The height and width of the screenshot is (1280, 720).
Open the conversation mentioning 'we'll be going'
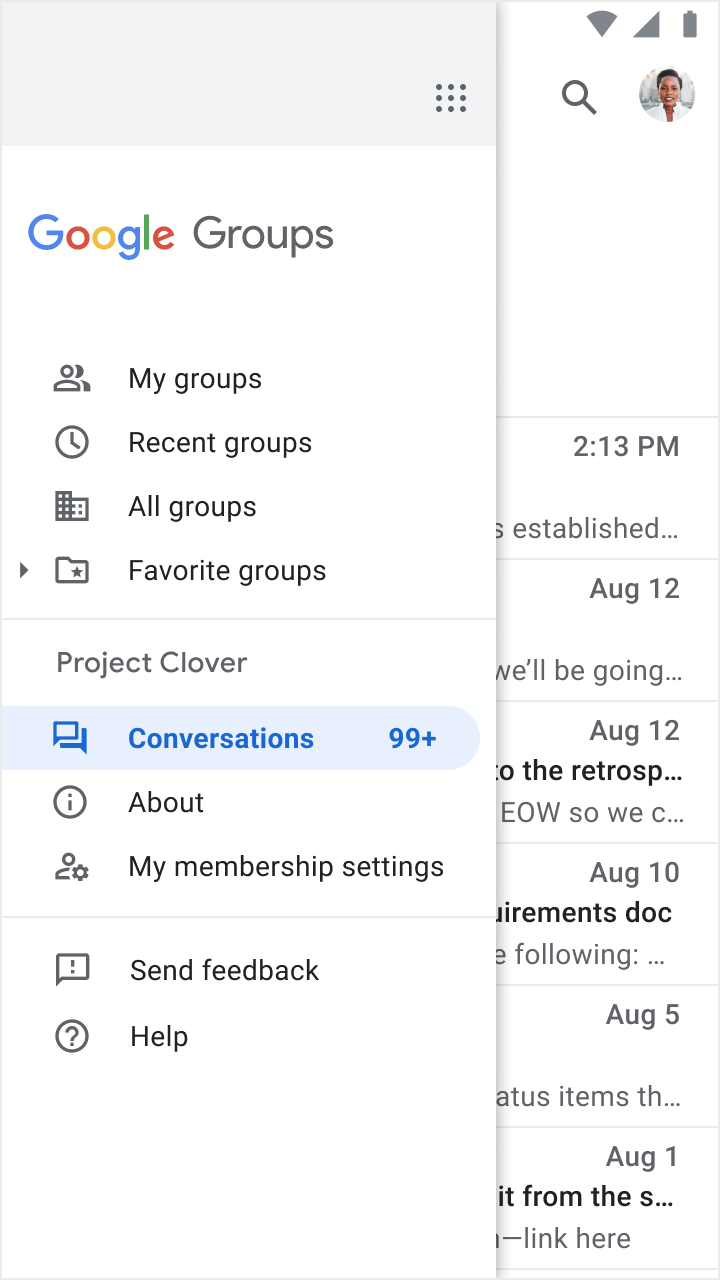[x=608, y=630]
